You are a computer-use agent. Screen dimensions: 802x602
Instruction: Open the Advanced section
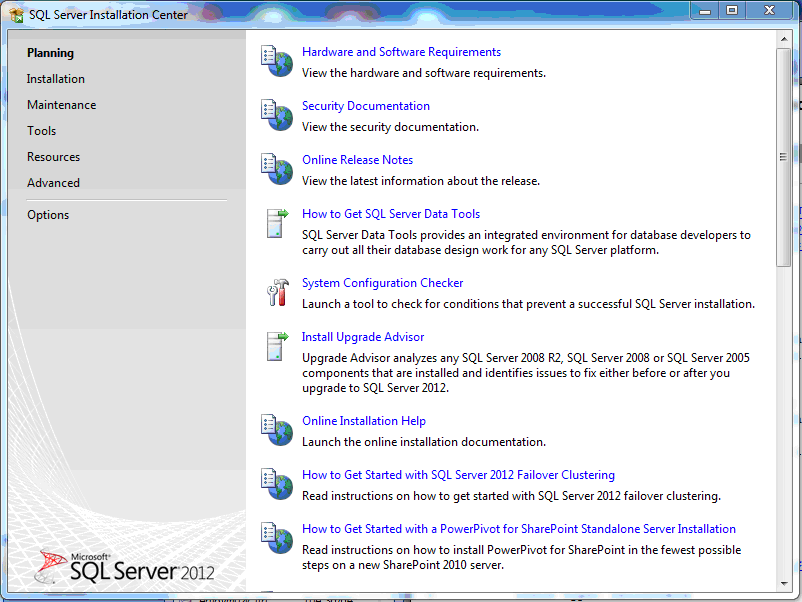pyautogui.click(x=54, y=183)
